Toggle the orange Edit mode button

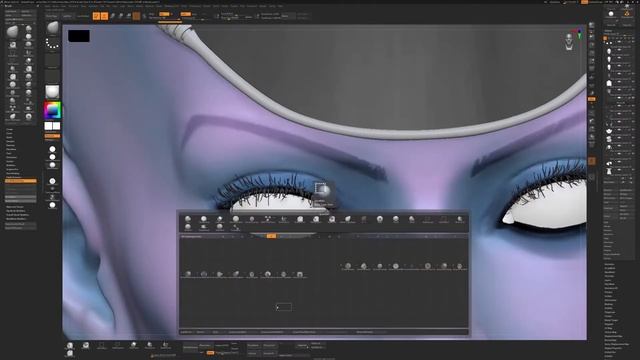(96, 16)
